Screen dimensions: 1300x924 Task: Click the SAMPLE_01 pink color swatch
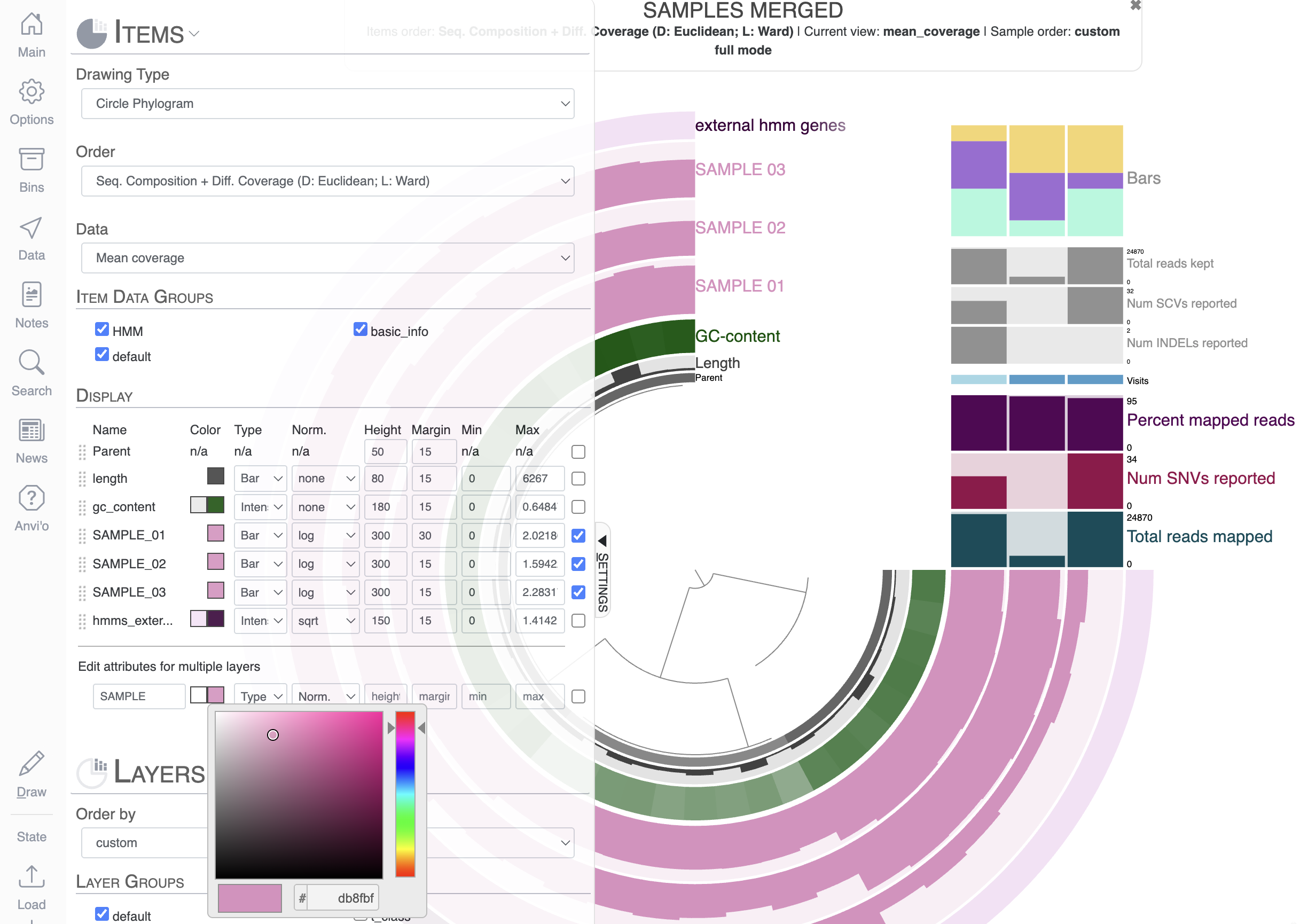pyautogui.click(x=216, y=534)
